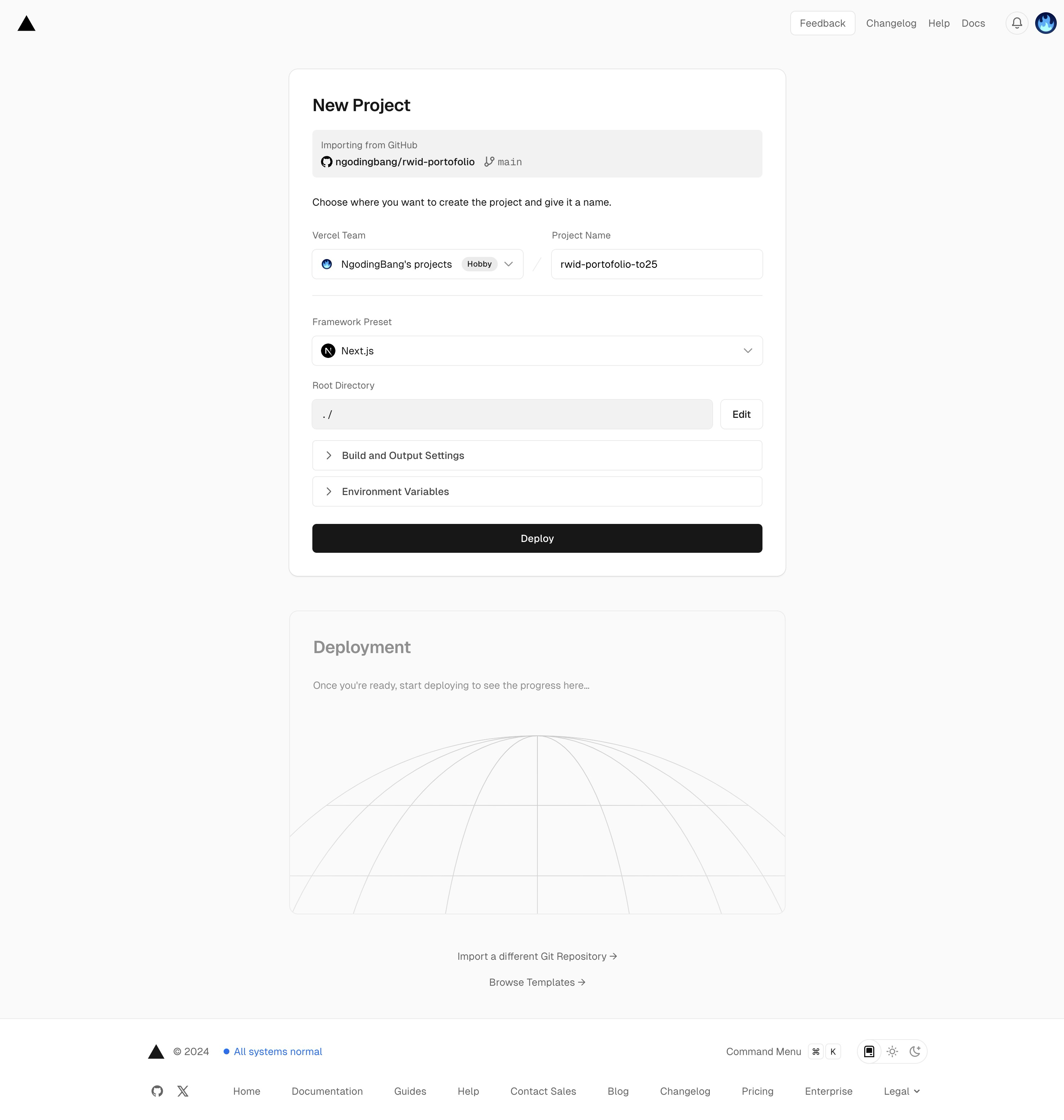Click the Vercel triangle logo in header

[26, 23]
